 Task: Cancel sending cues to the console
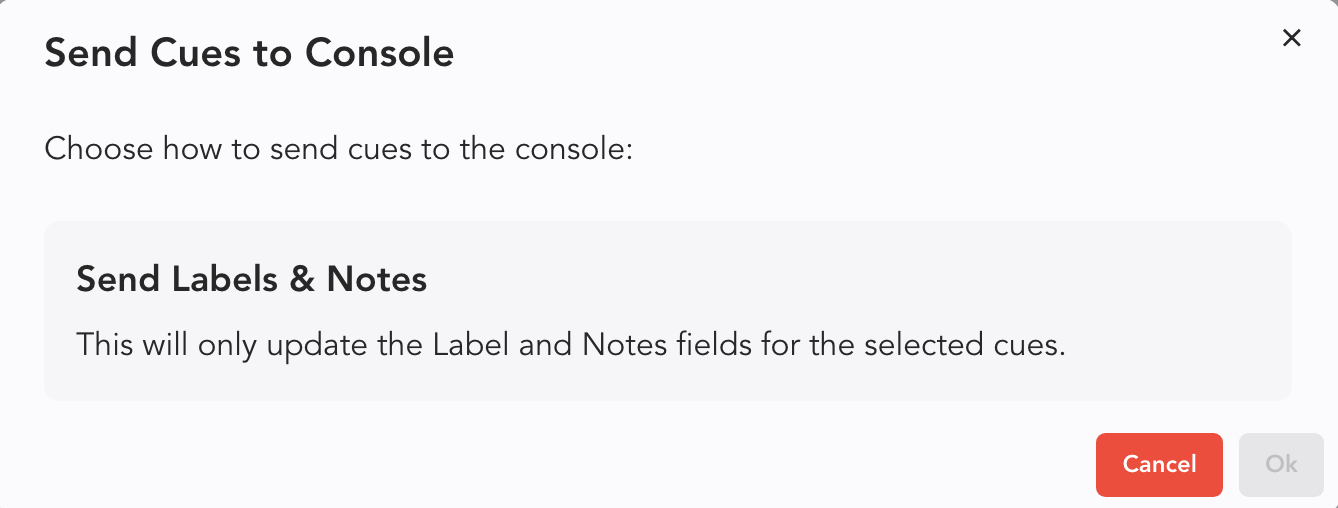1159,464
